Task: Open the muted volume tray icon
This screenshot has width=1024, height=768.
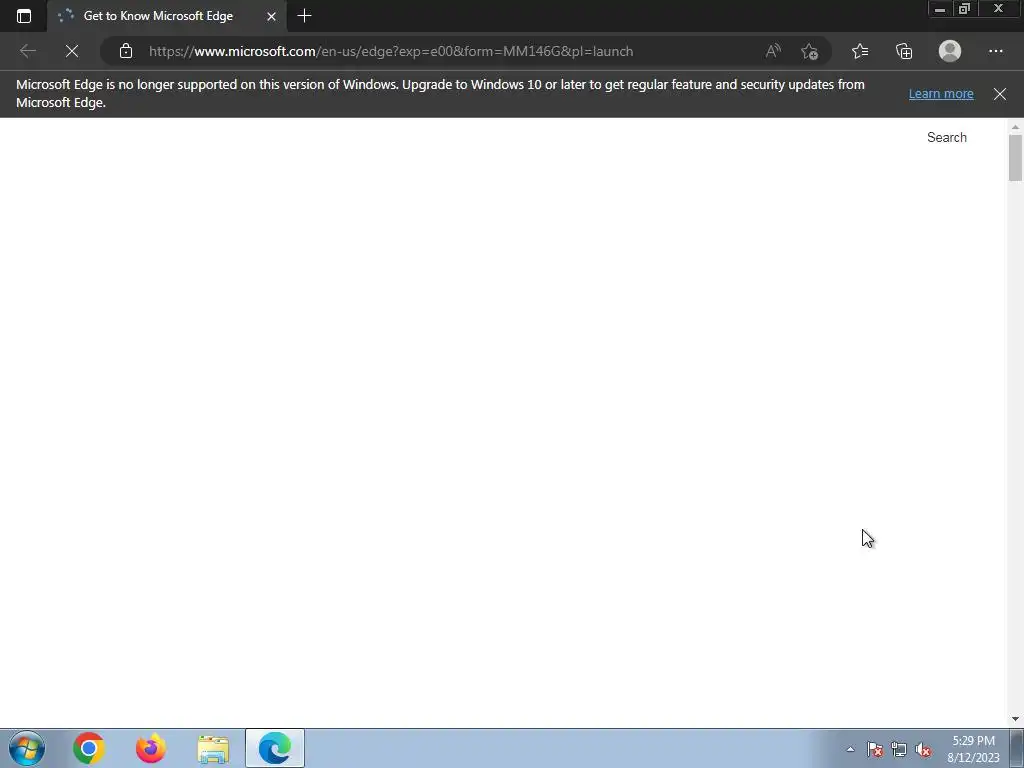Action: tap(923, 749)
